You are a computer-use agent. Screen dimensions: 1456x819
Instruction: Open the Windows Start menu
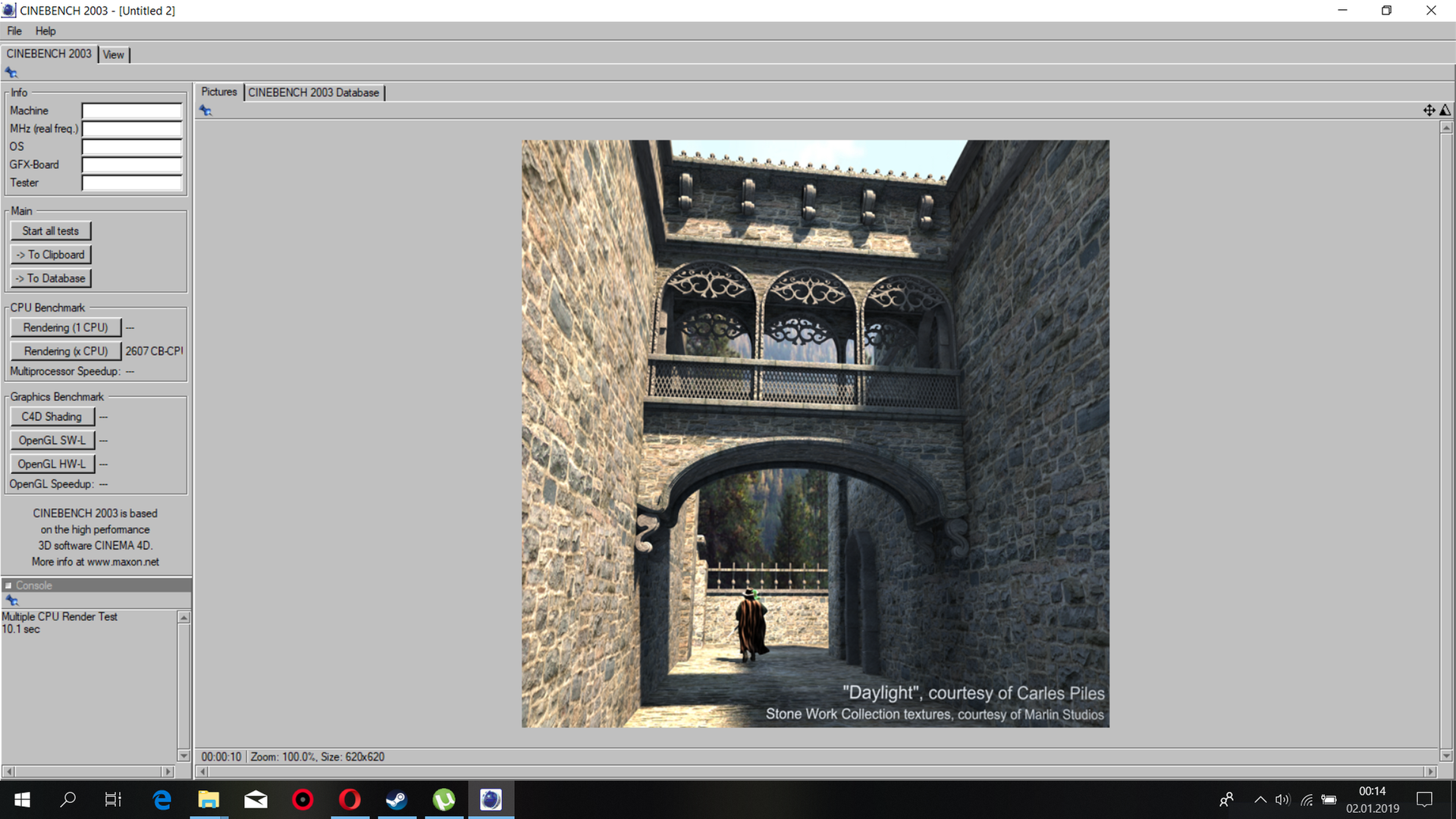[22, 800]
